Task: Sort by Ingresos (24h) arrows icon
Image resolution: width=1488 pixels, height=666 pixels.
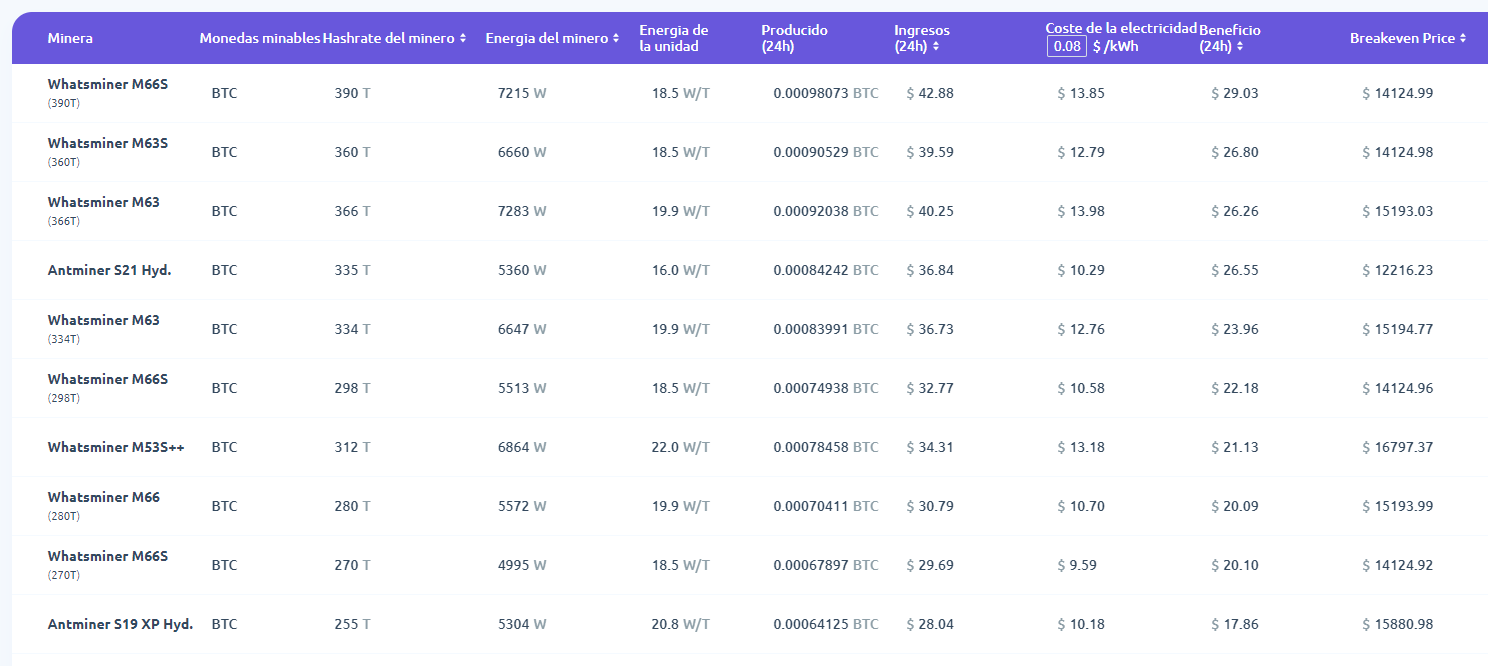Action: click(935, 46)
